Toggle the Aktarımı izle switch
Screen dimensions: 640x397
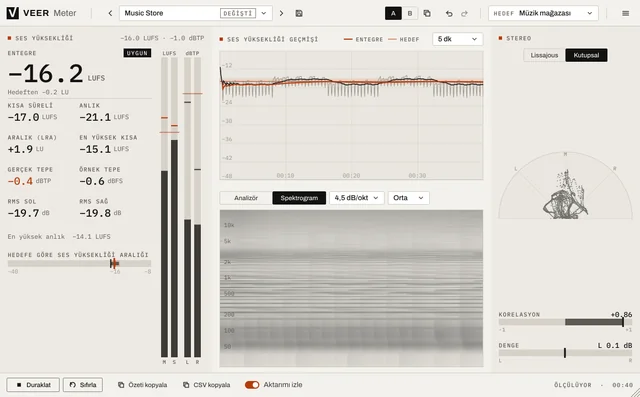click(x=252, y=385)
